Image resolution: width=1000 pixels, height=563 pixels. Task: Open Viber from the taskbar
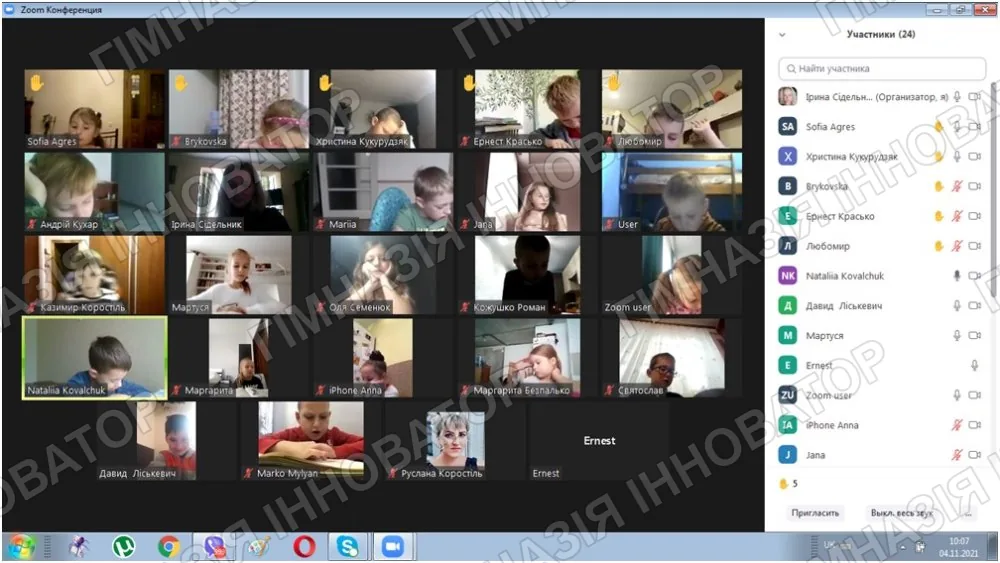click(x=214, y=547)
